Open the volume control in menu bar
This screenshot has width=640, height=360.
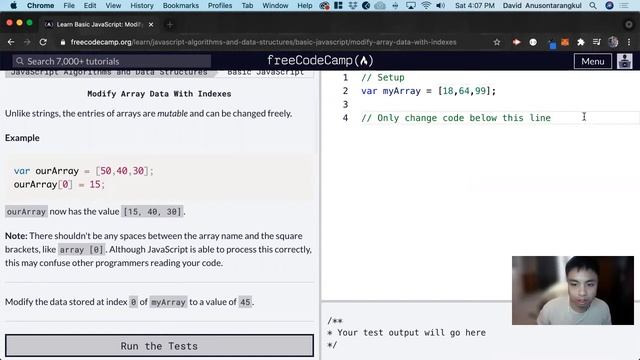tap(440, 5)
